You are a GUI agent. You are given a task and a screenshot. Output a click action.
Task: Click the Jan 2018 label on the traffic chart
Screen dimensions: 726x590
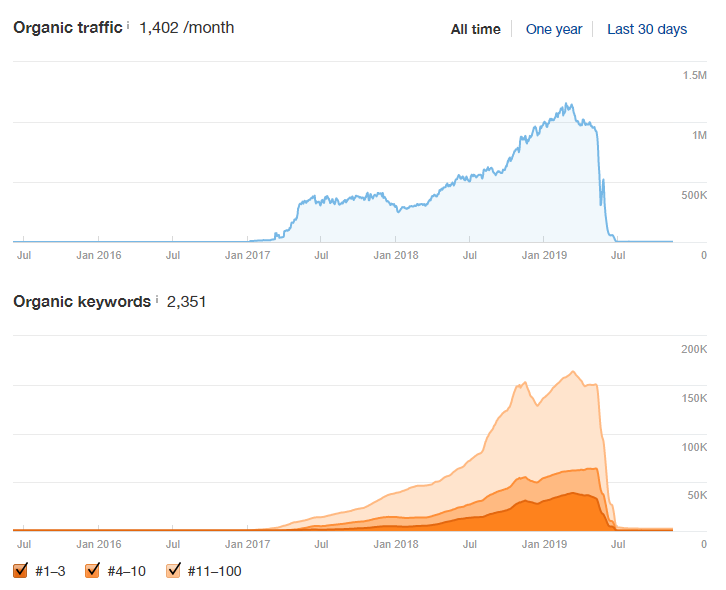[396, 255]
